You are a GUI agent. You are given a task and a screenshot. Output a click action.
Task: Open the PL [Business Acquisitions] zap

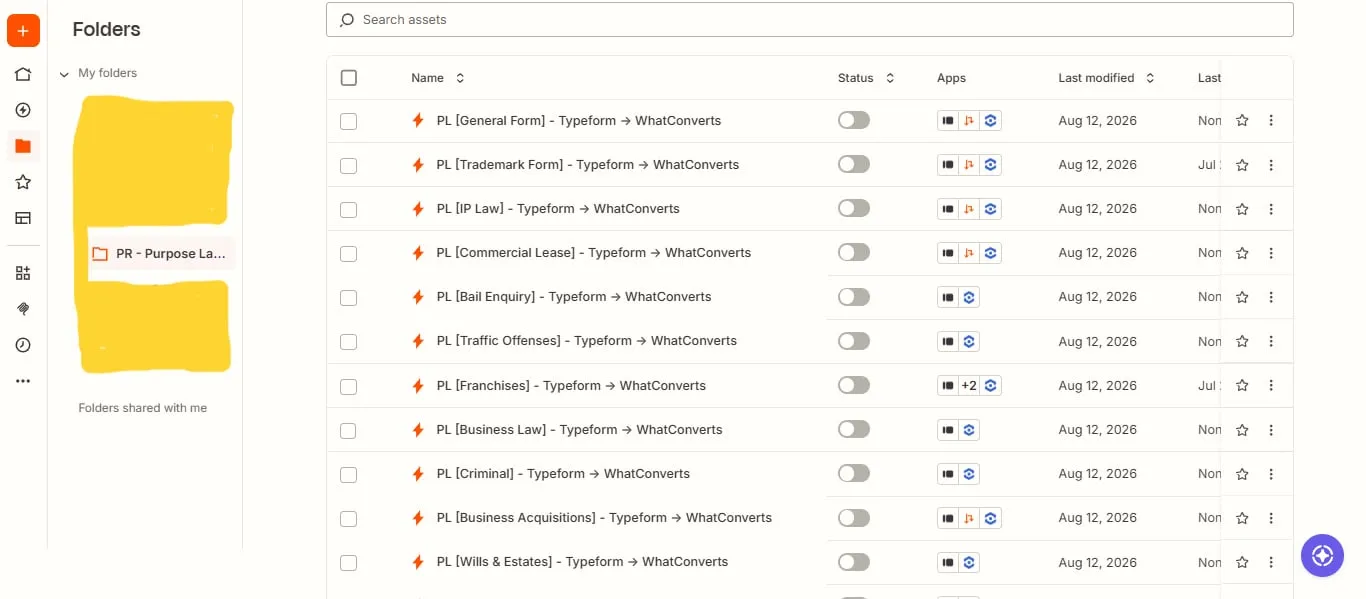pyautogui.click(x=604, y=518)
